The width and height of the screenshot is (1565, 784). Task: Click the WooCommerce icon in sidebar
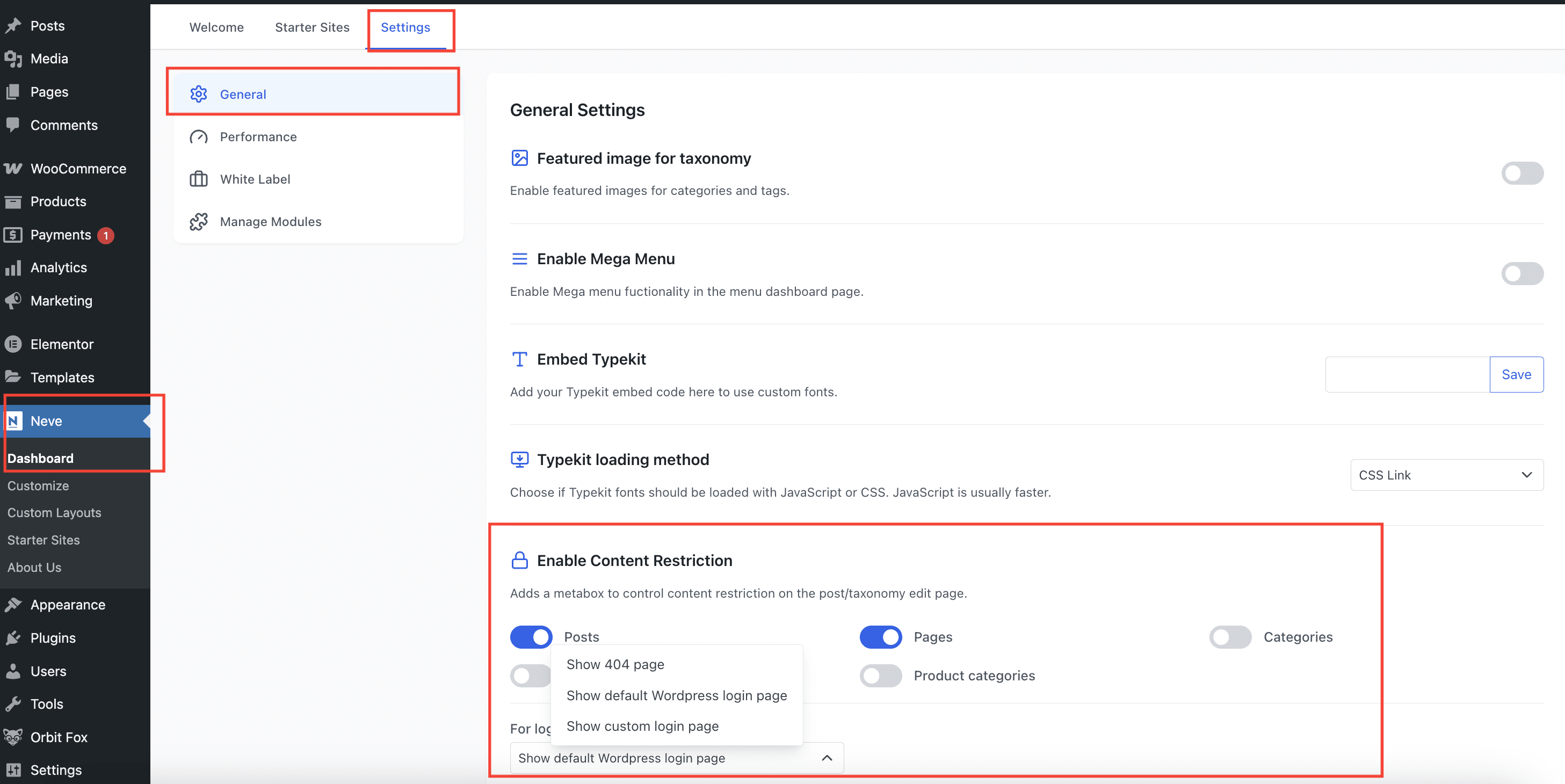pos(13,169)
